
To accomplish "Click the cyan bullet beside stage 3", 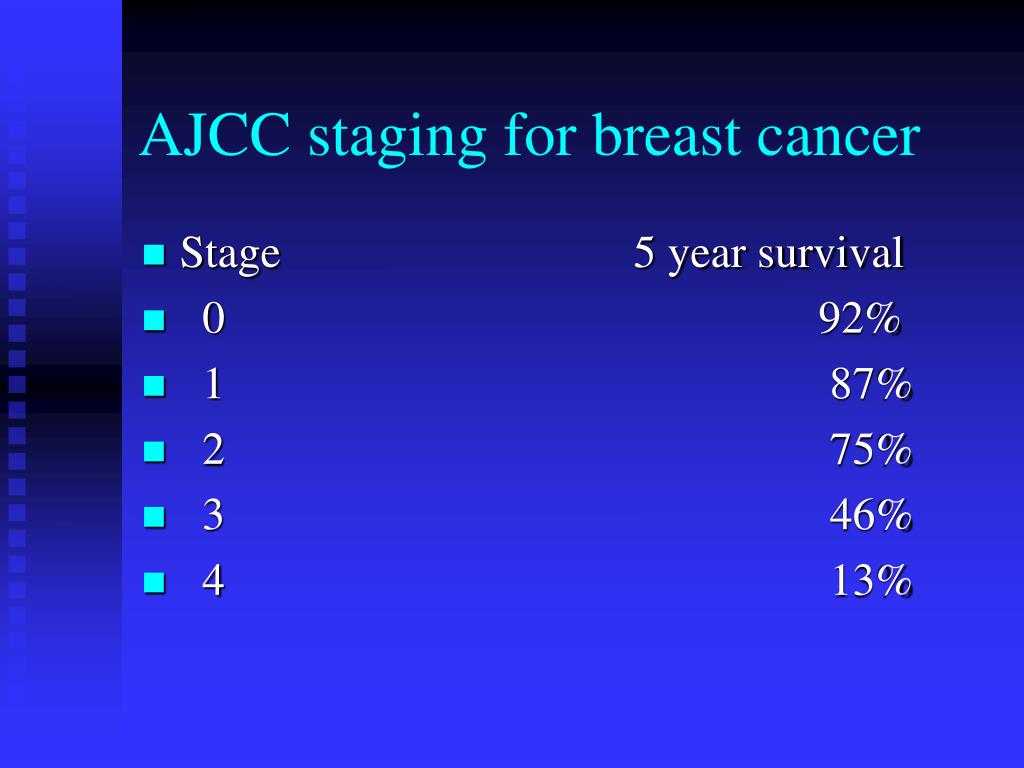I will pyautogui.click(x=154, y=517).
